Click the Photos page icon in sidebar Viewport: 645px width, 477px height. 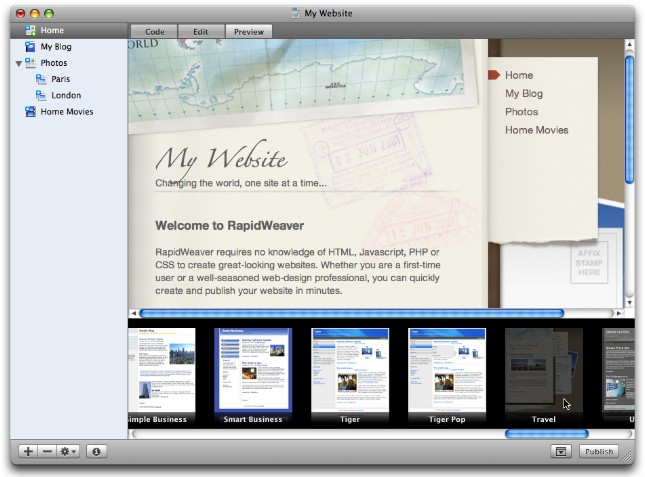30,63
